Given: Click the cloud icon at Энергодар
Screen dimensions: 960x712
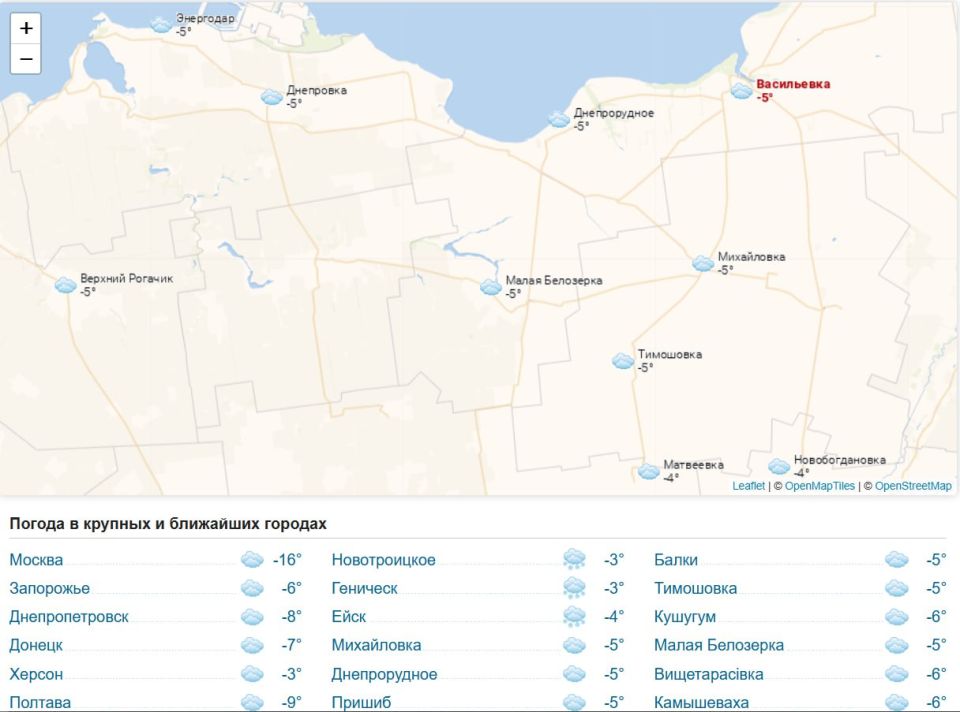Looking at the screenshot, I should pos(161,25).
